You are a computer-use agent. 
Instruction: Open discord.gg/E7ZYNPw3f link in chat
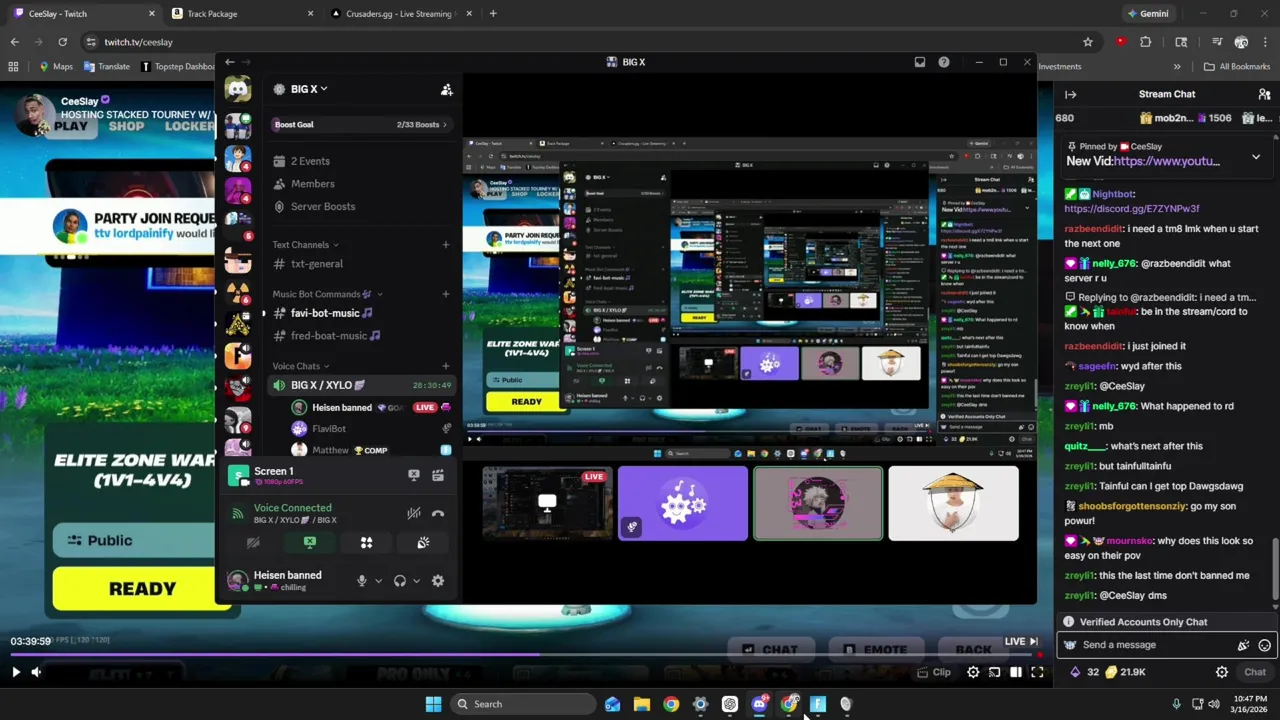(x=1131, y=209)
